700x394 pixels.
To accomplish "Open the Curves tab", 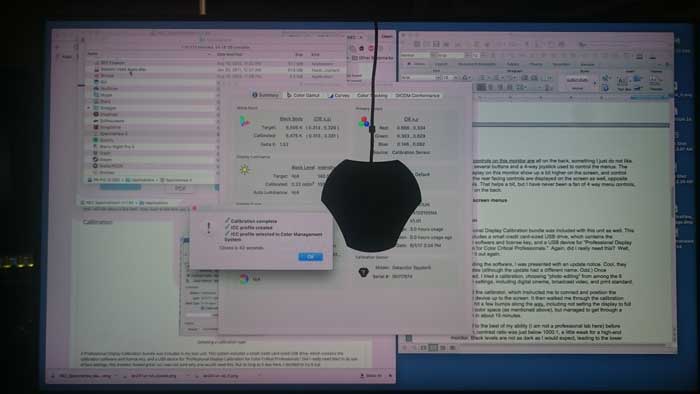I will coord(340,95).
